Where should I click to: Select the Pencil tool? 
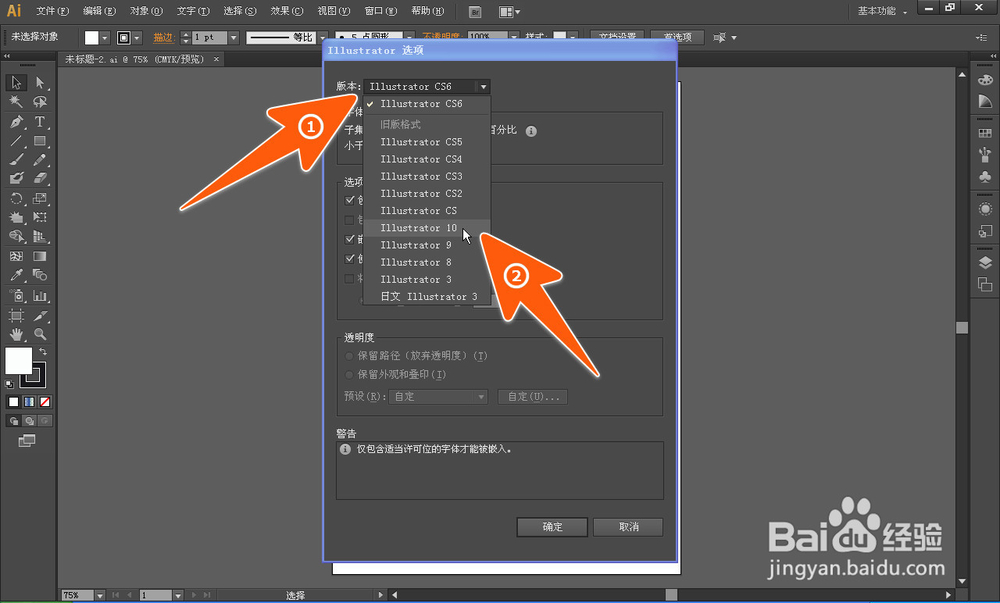click(40, 160)
